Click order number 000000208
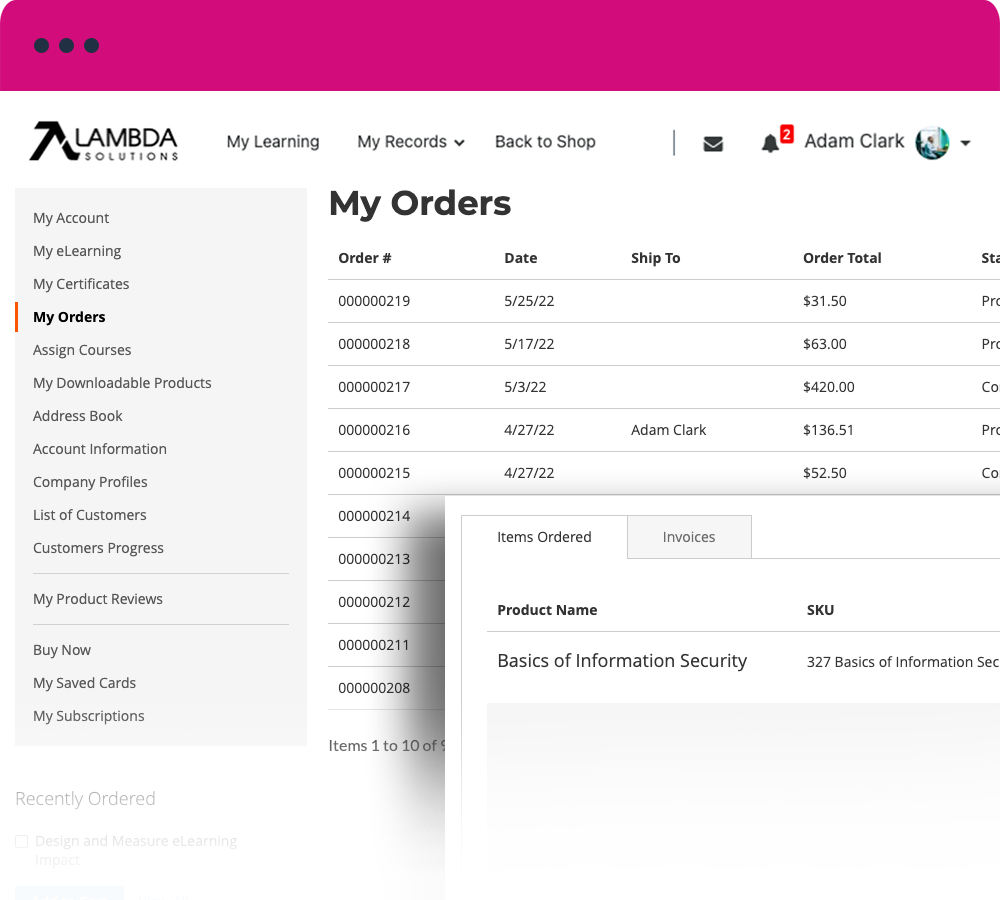The width and height of the screenshot is (1000, 900). 374,688
